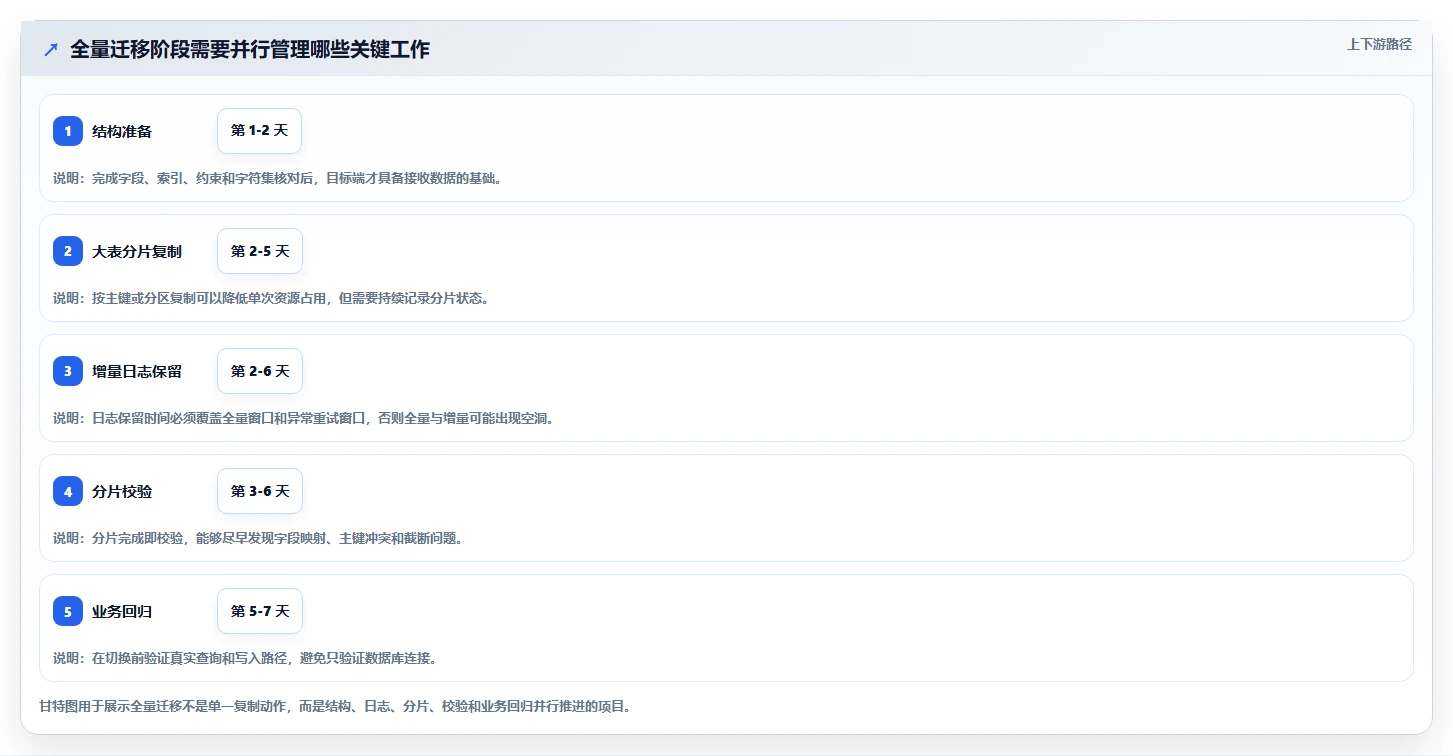Click the 第 5-7 天 pill
The height and width of the screenshot is (756, 1453).
pos(260,611)
